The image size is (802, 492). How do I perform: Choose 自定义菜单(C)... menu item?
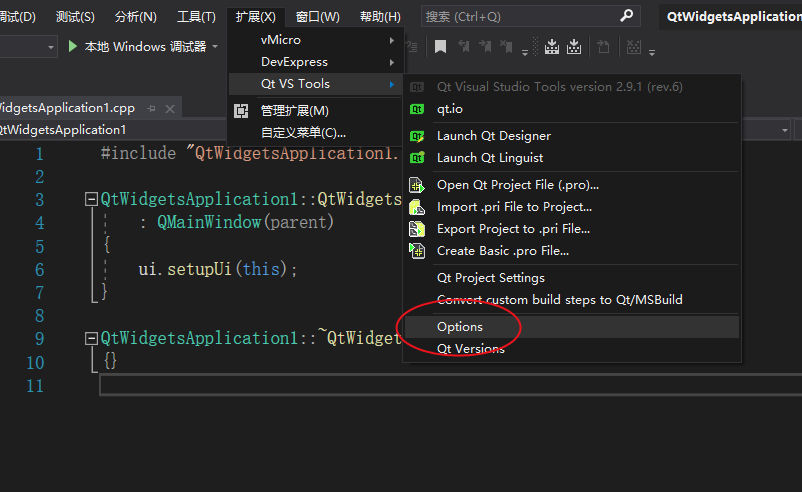click(316, 133)
